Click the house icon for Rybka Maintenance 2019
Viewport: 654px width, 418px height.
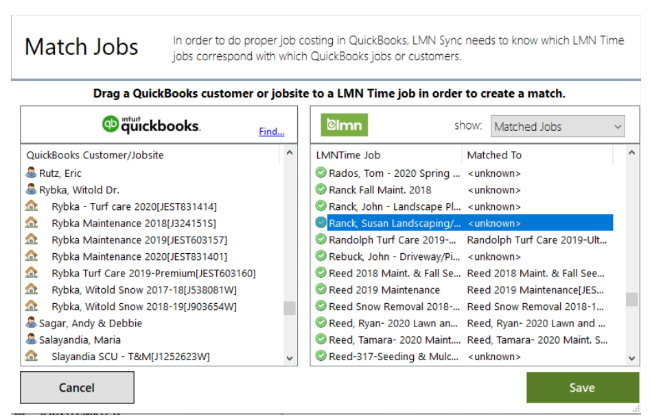pos(31,239)
